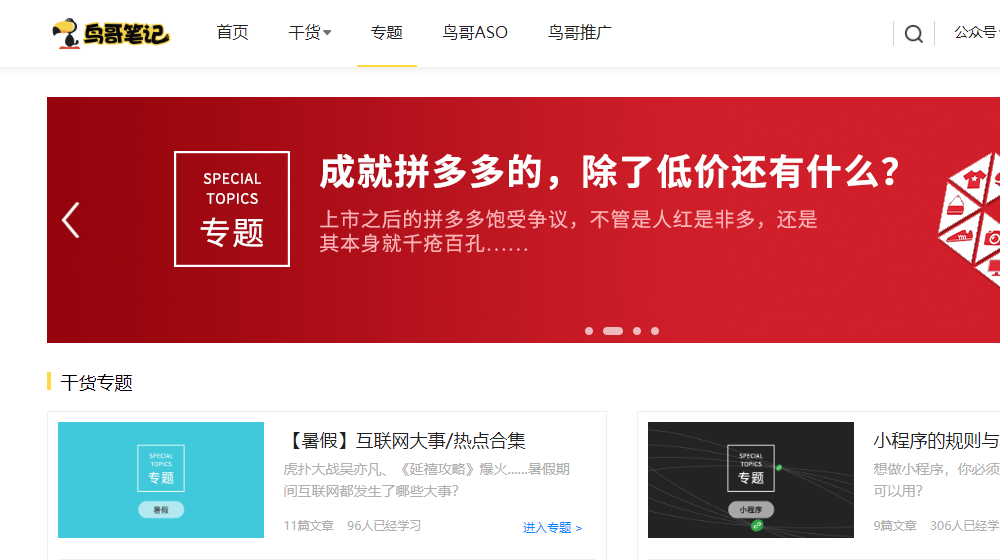1000x560 pixels.
Task: Click the 306人已经学 text
Action: click(x=965, y=526)
